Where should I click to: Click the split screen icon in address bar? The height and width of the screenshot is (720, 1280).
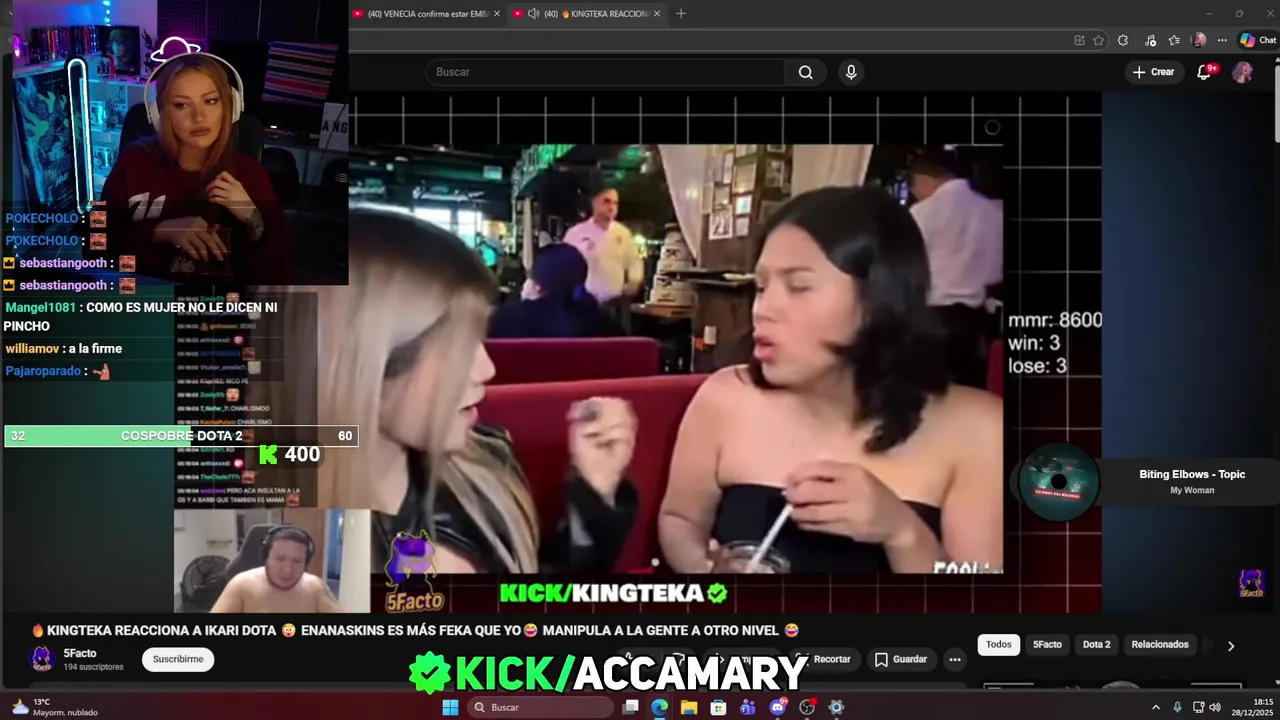(1079, 40)
